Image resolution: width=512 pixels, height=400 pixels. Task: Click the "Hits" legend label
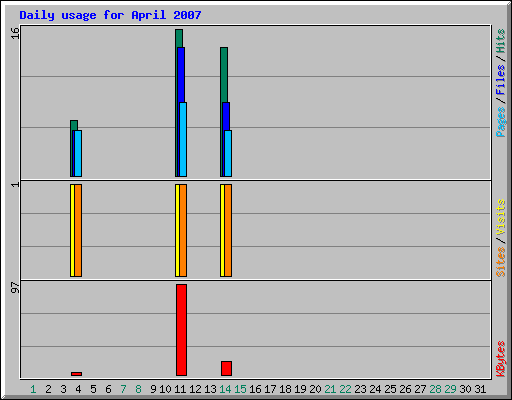point(500,41)
